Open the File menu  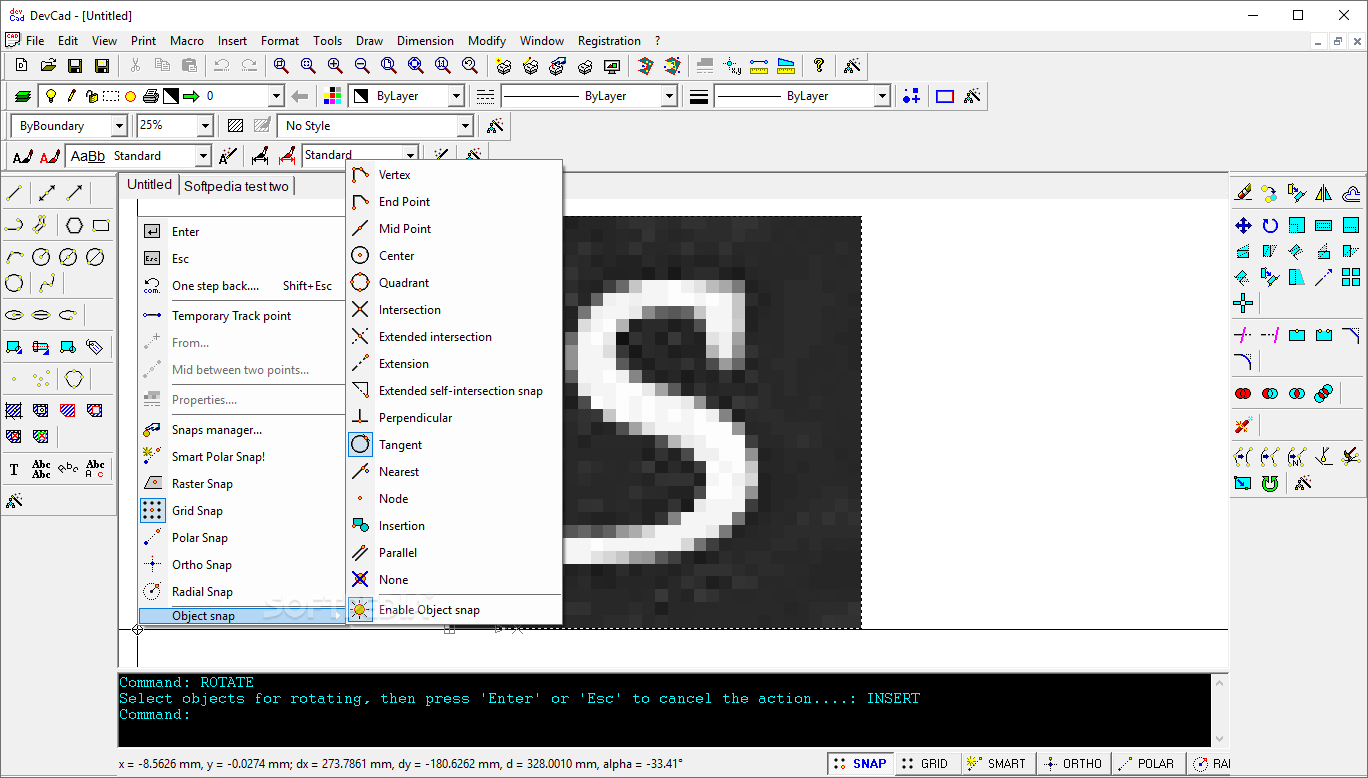[35, 41]
